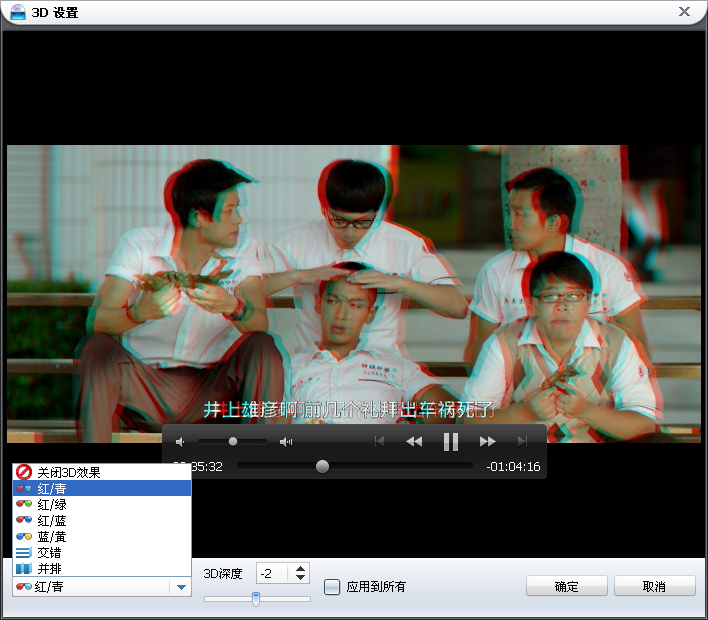The image size is (708, 620).
Task: Cancel with the 取消 button
Action: pos(654,586)
